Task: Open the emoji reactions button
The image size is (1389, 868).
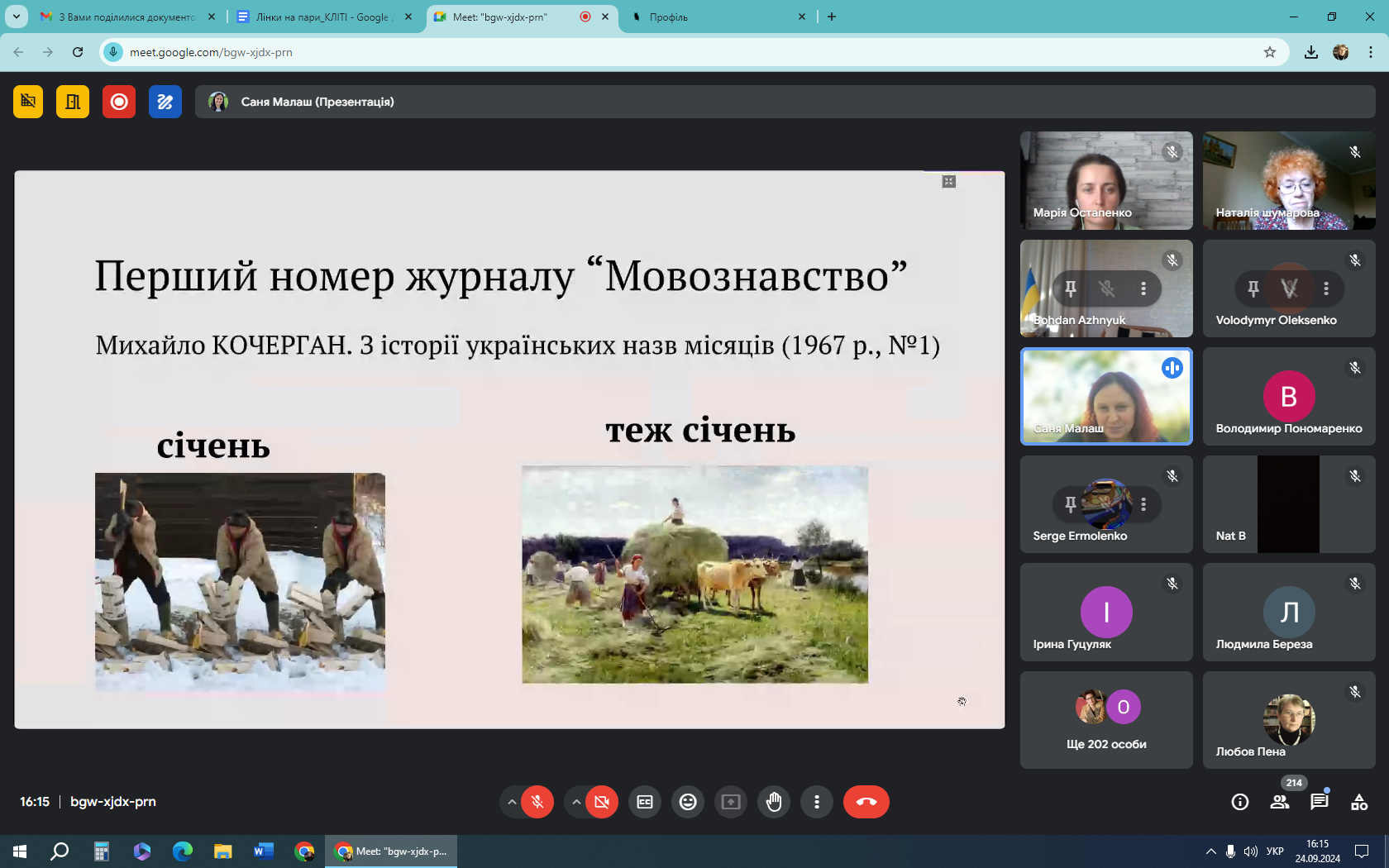Action: (x=688, y=802)
